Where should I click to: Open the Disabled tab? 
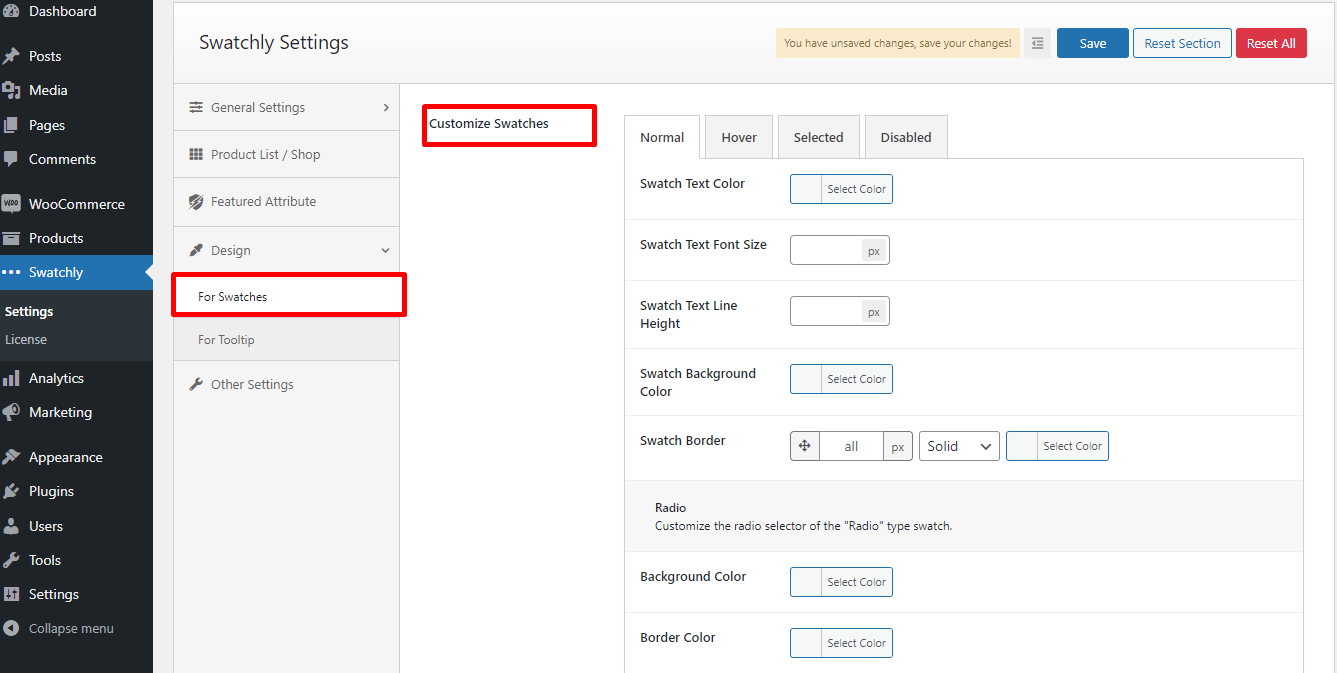pyautogui.click(x=906, y=137)
